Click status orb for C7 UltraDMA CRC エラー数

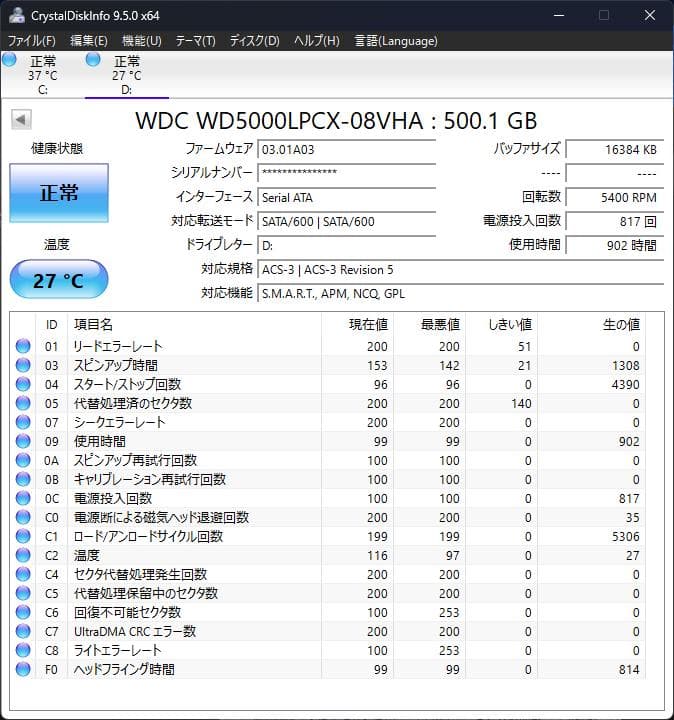click(x=23, y=631)
